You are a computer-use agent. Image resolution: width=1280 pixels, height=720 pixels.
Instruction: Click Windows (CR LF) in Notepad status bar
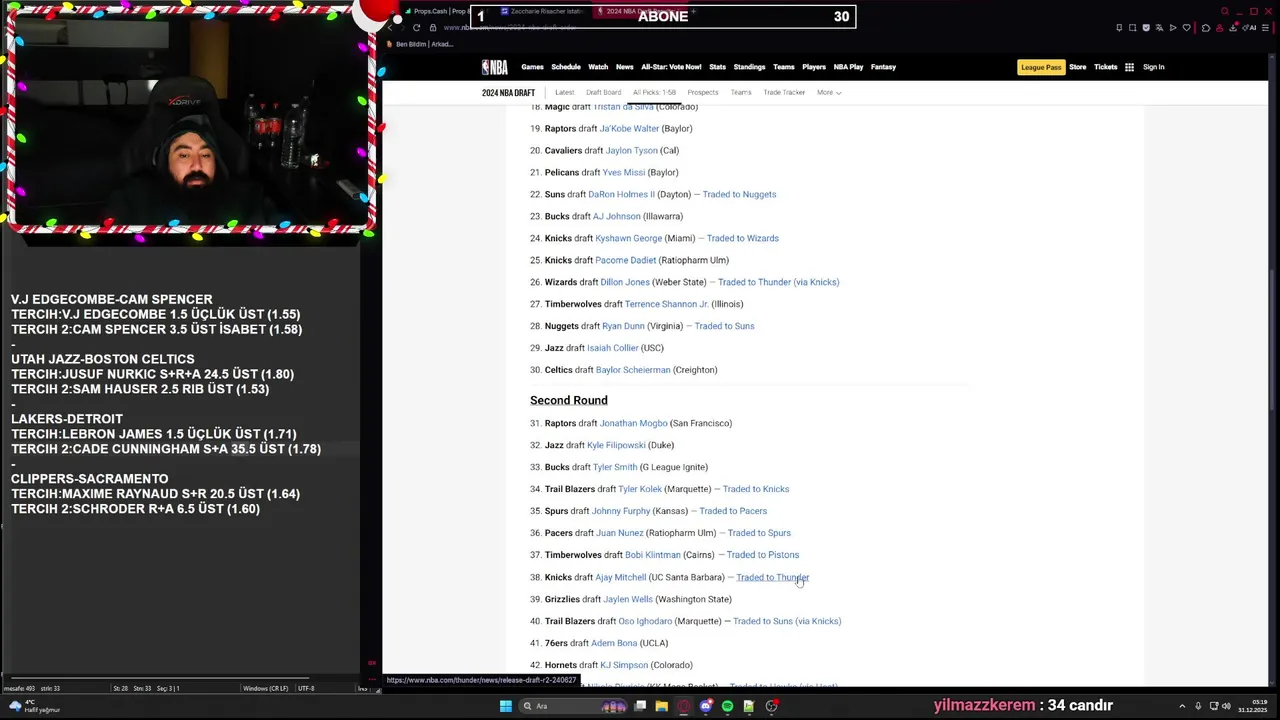(265, 688)
